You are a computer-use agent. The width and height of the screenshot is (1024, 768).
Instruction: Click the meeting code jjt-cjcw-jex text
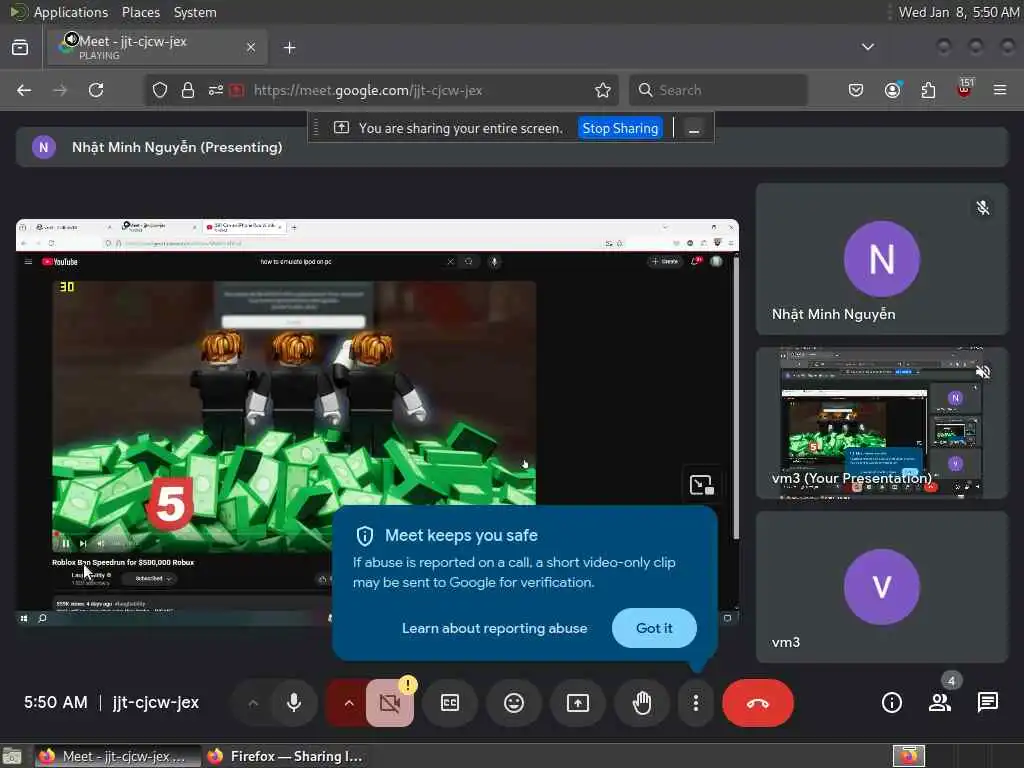(x=155, y=703)
